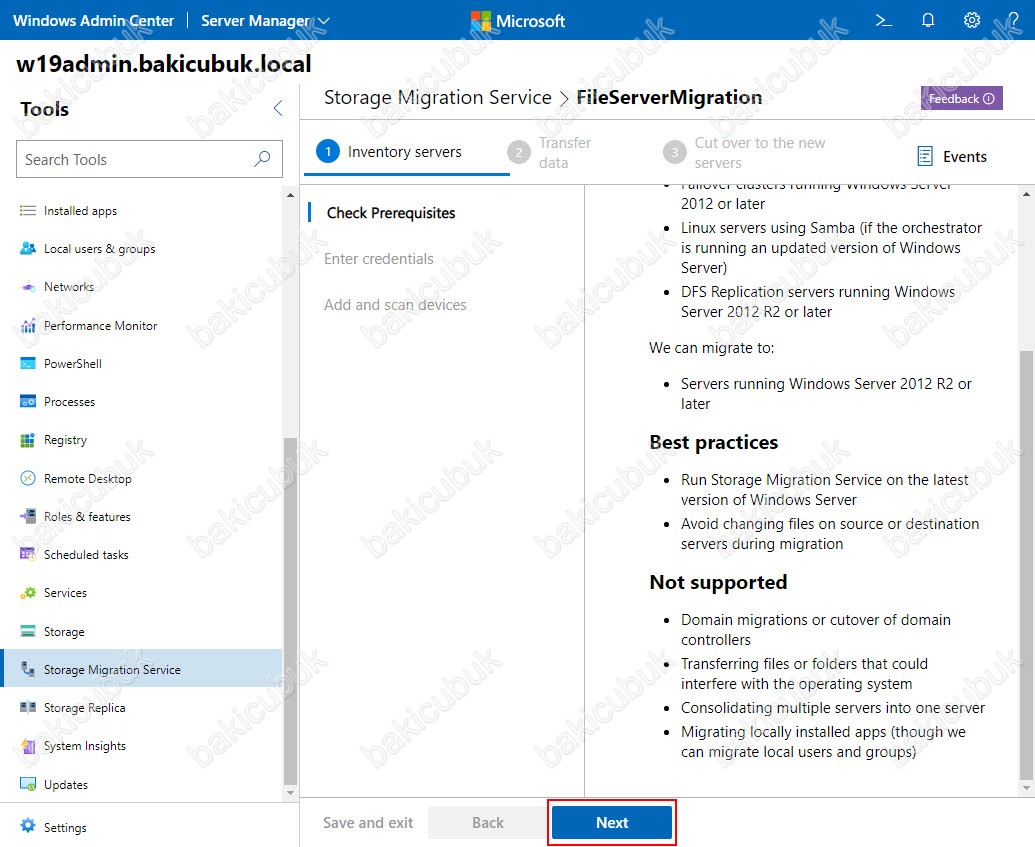Click the Back button

pos(488,823)
